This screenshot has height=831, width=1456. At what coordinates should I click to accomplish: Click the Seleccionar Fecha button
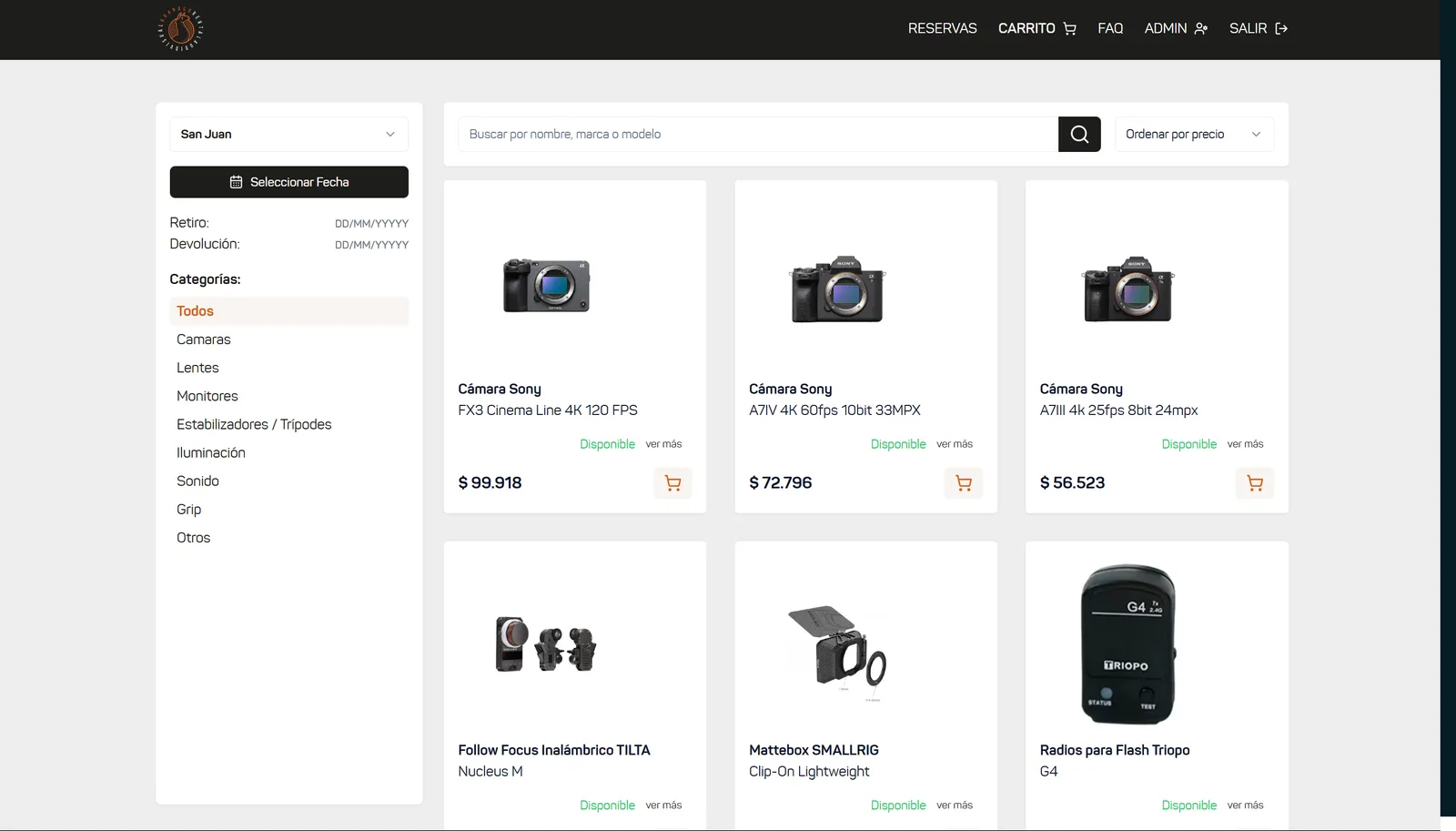pyautogui.click(x=288, y=182)
